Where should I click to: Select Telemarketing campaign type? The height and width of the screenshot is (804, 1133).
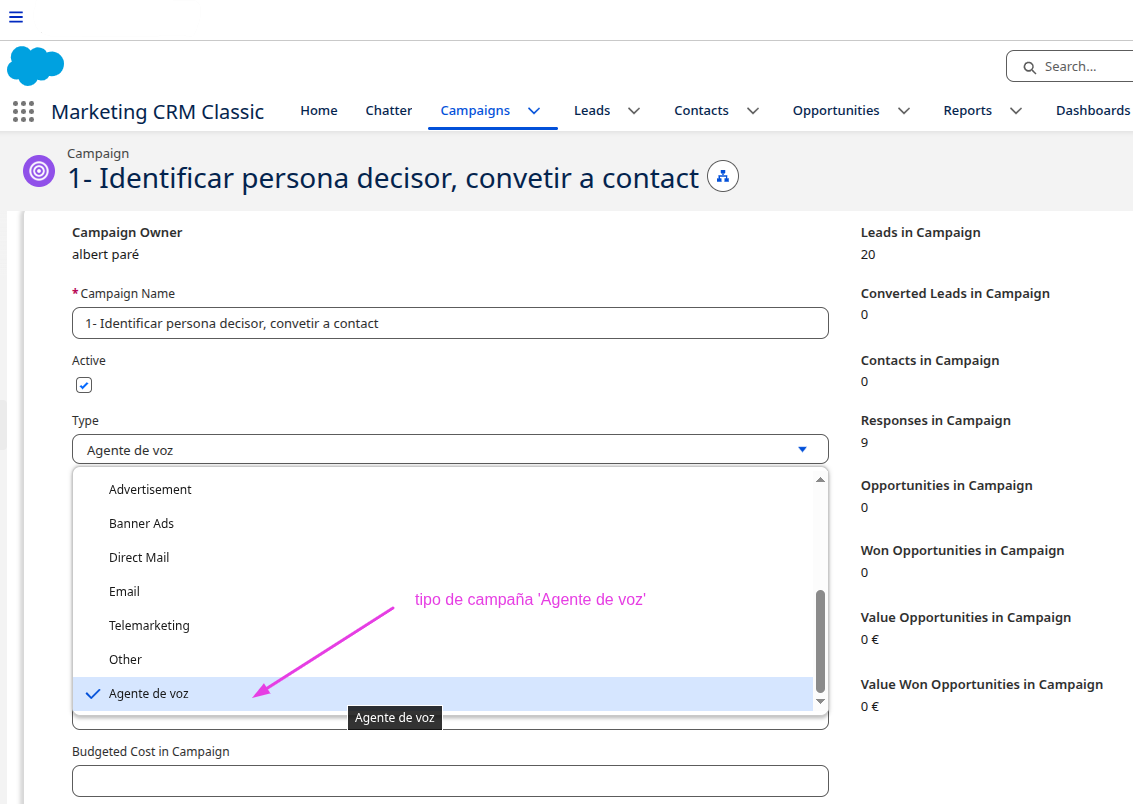coord(443,626)
